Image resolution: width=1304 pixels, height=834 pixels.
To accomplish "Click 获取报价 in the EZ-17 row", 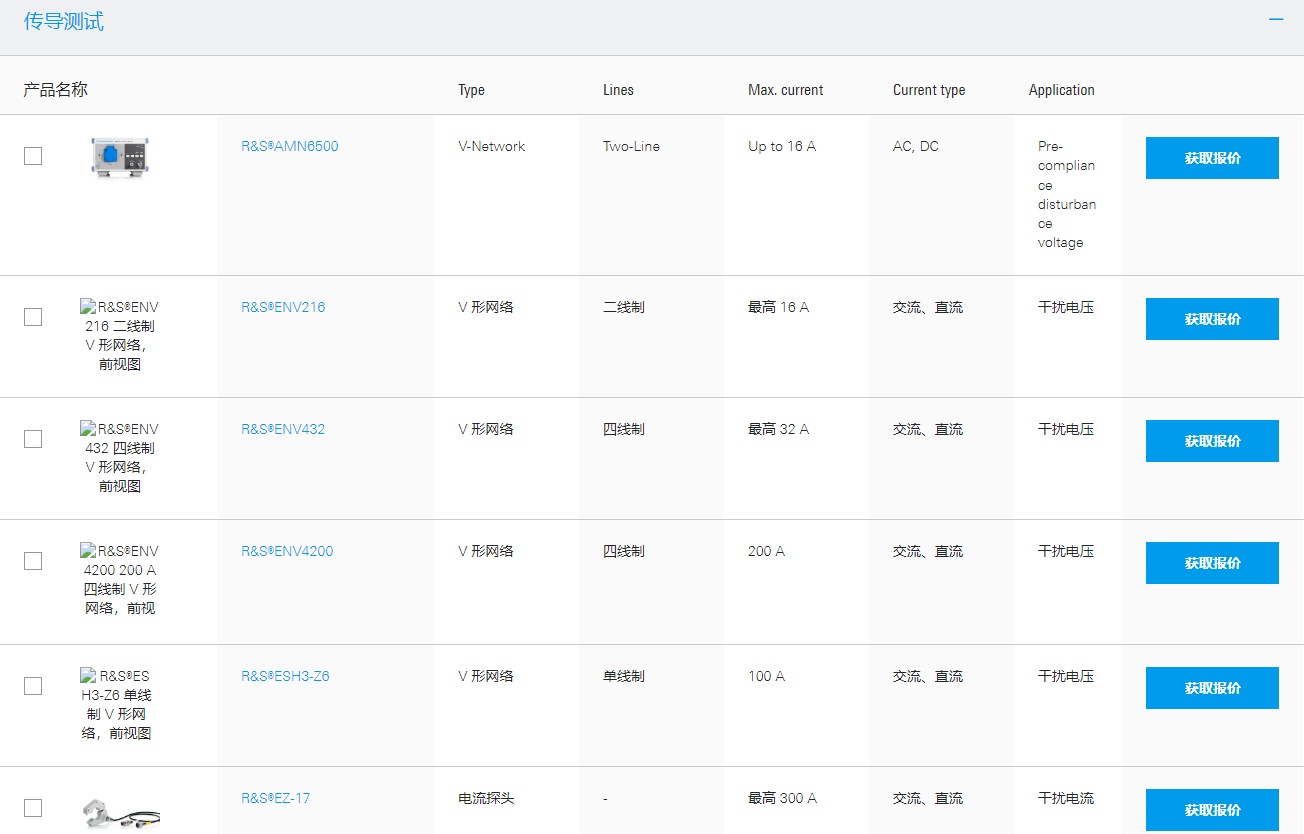I will 1212,810.
